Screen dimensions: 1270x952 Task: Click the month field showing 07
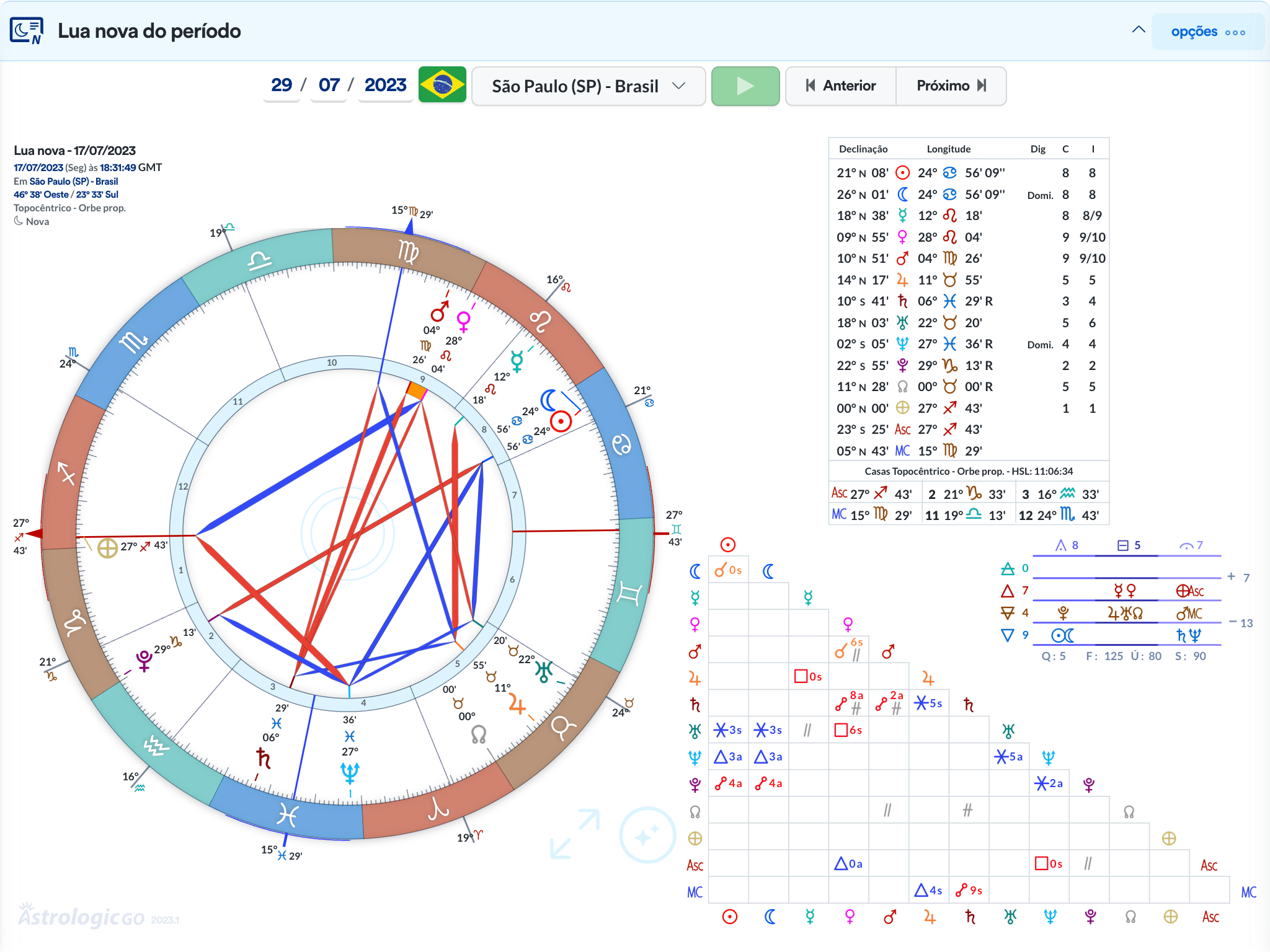click(329, 85)
